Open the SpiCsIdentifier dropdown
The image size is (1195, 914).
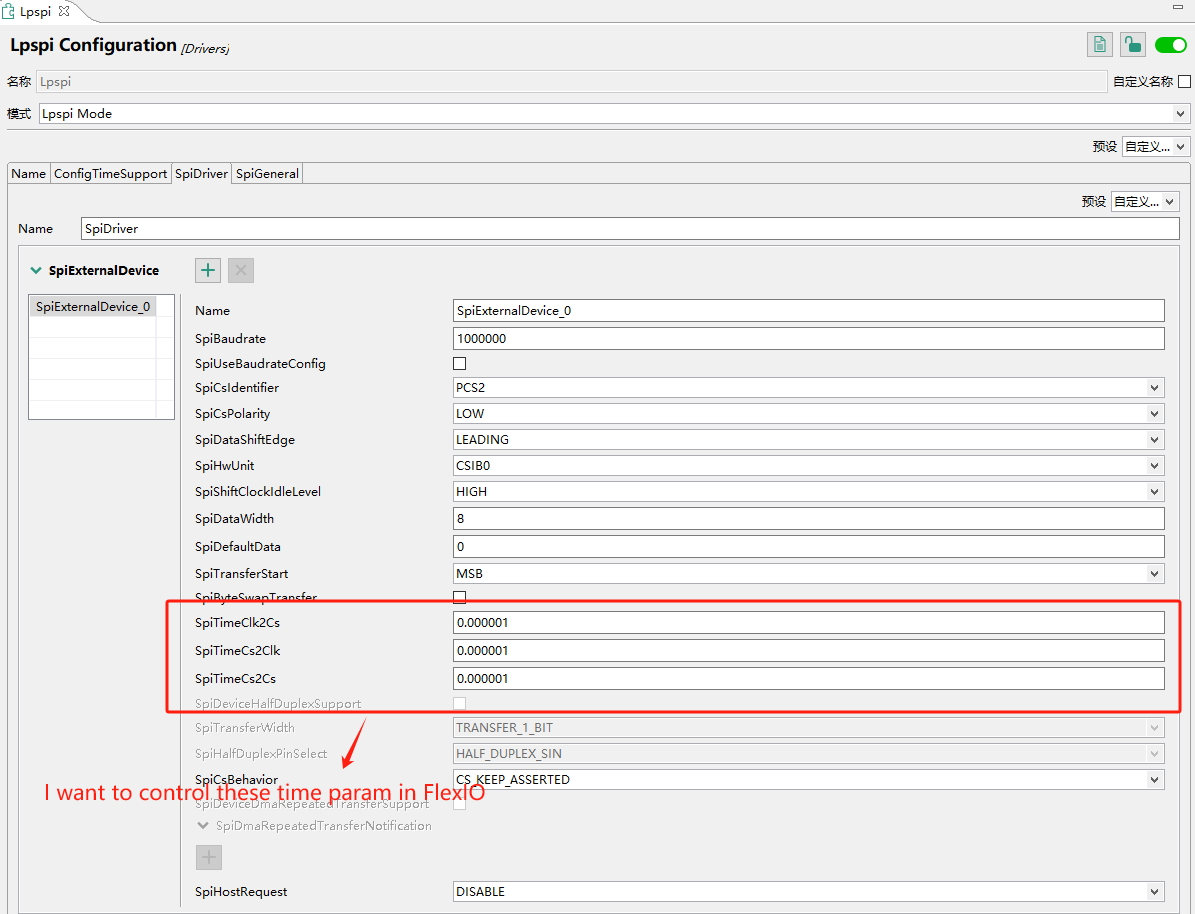click(809, 388)
